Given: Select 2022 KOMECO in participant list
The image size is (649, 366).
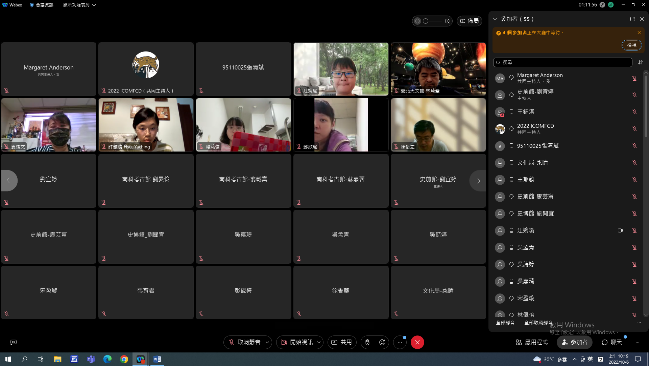Looking at the screenshot, I should pyautogui.click(x=568, y=128).
